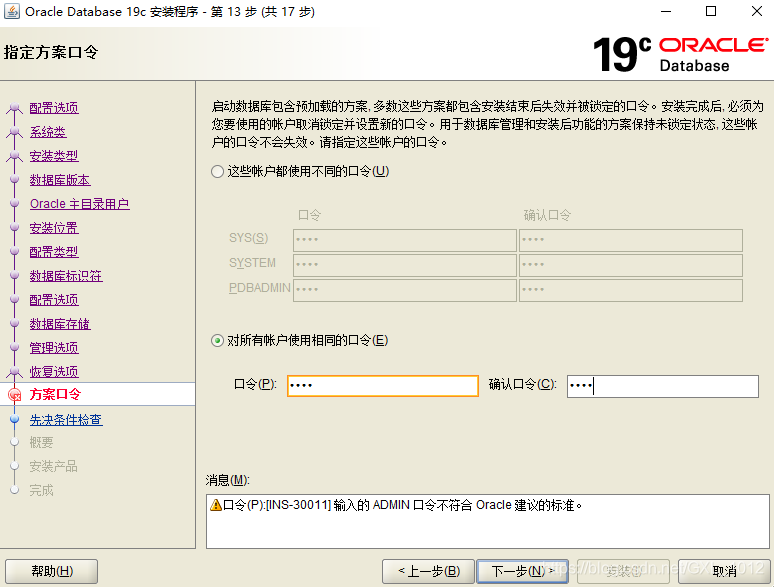Click the step bullet beside 数据库存储
This screenshot has height=587, width=774.
15,324
